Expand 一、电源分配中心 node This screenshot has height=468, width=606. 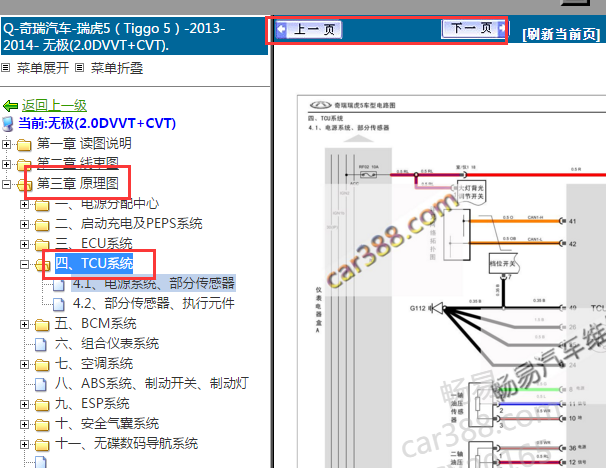pos(24,204)
